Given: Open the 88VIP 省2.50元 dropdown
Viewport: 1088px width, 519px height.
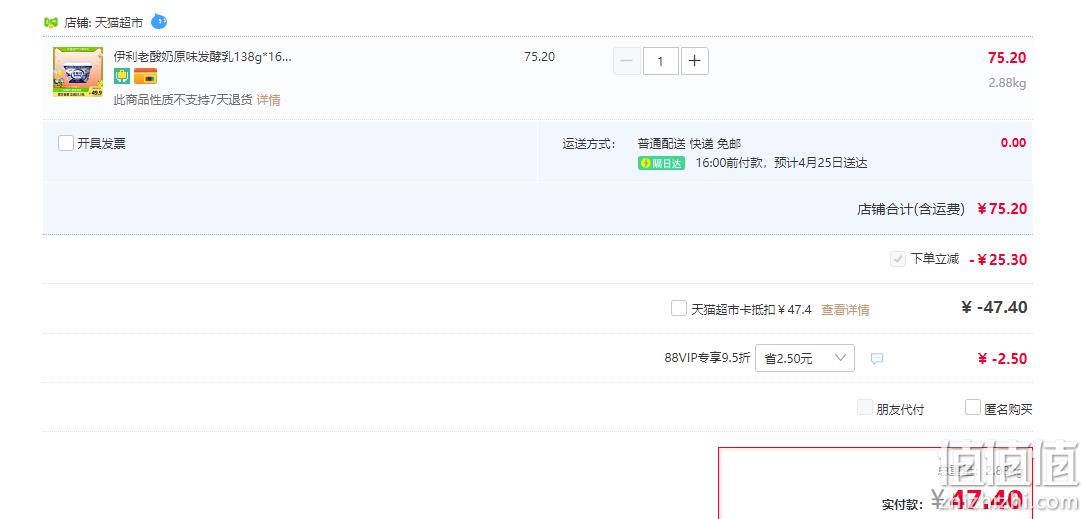Looking at the screenshot, I should pyautogui.click(x=805, y=358).
